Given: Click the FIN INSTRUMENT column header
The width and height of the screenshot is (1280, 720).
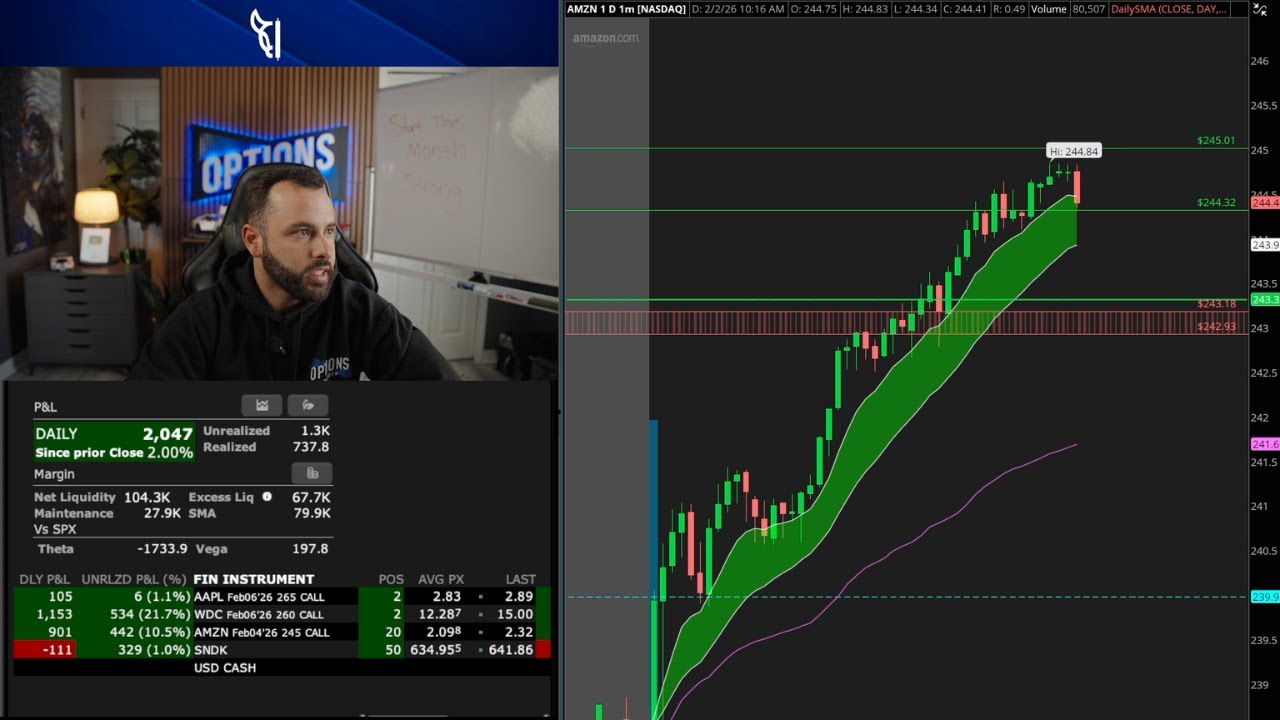Looking at the screenshot, I should (253, 579).
